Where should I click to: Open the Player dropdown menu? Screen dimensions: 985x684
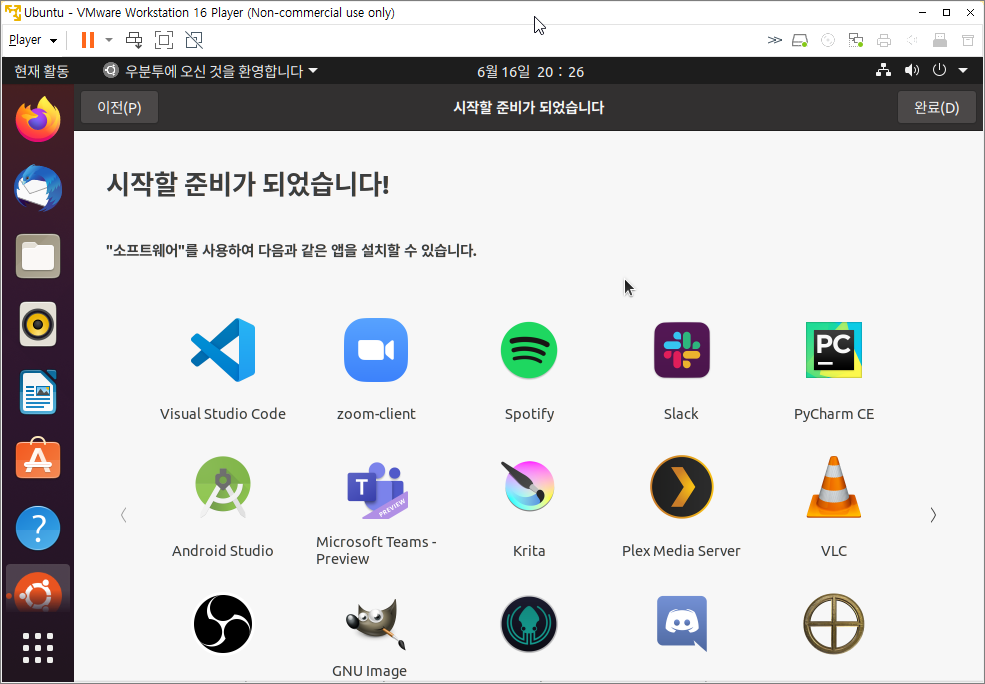tap(33, 40)
